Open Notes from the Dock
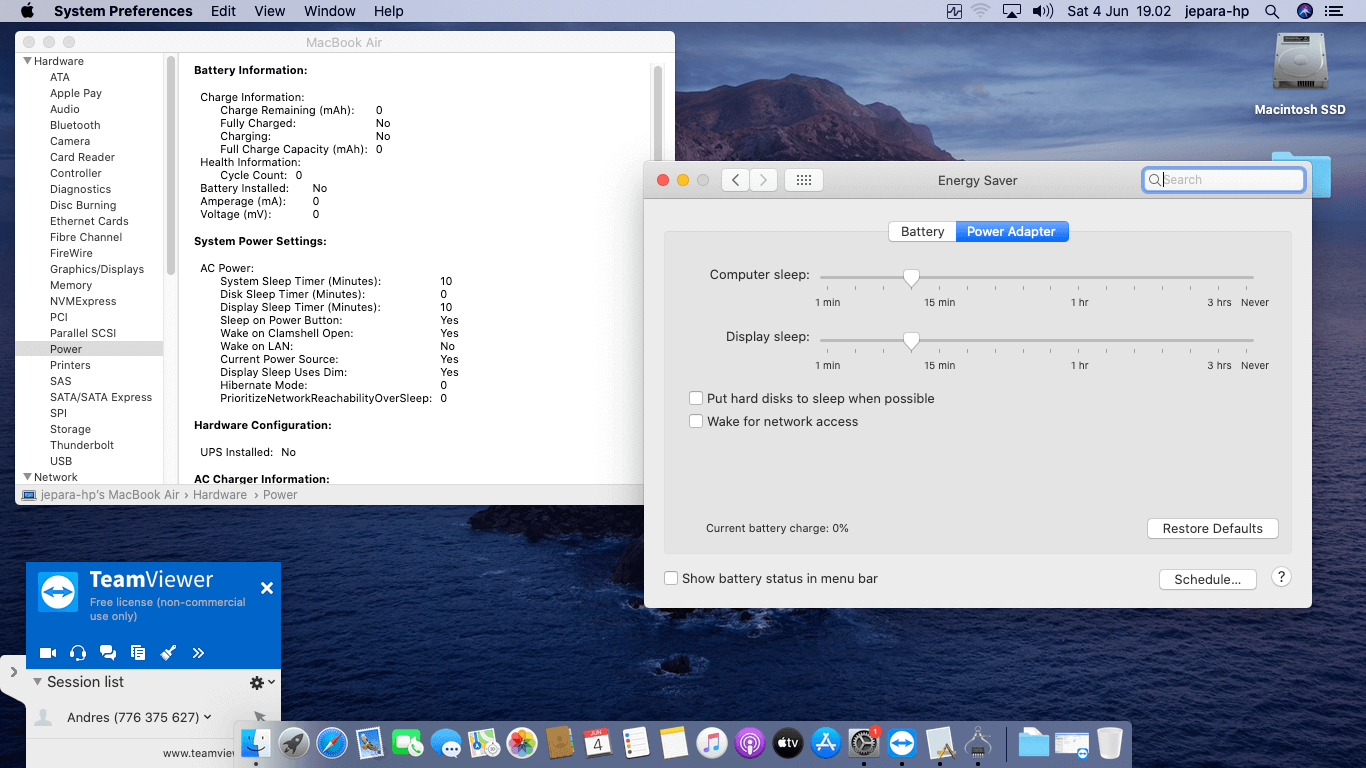The width and height of the screenshot is (1366, 768). [673, 743]
